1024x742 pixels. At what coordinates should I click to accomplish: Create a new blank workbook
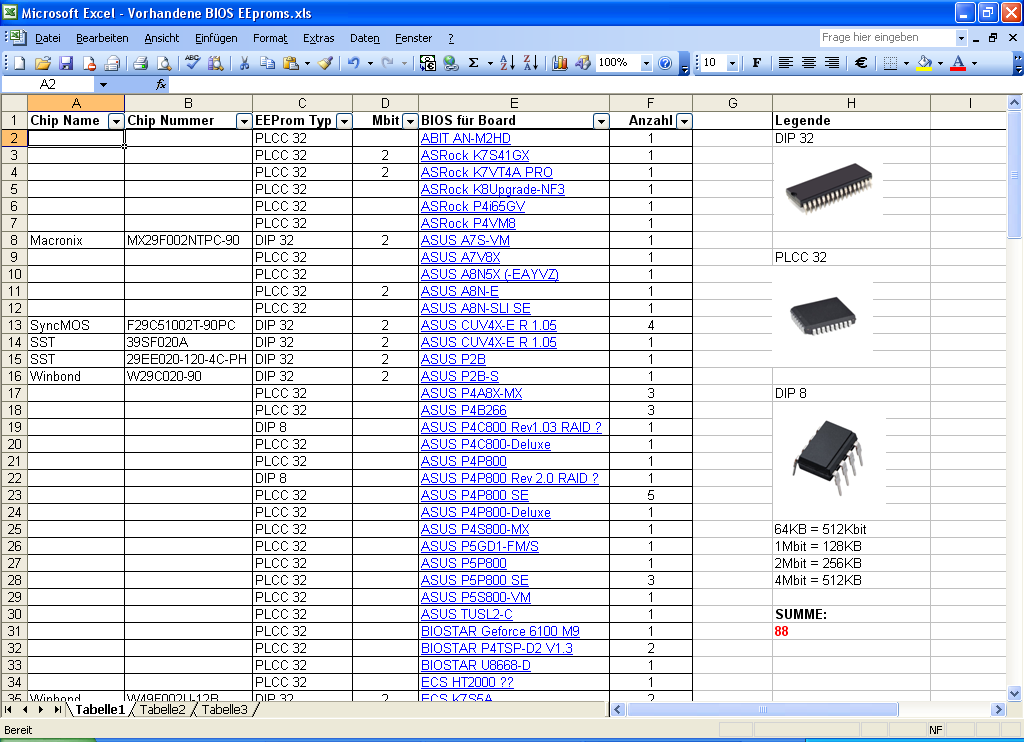20,63
